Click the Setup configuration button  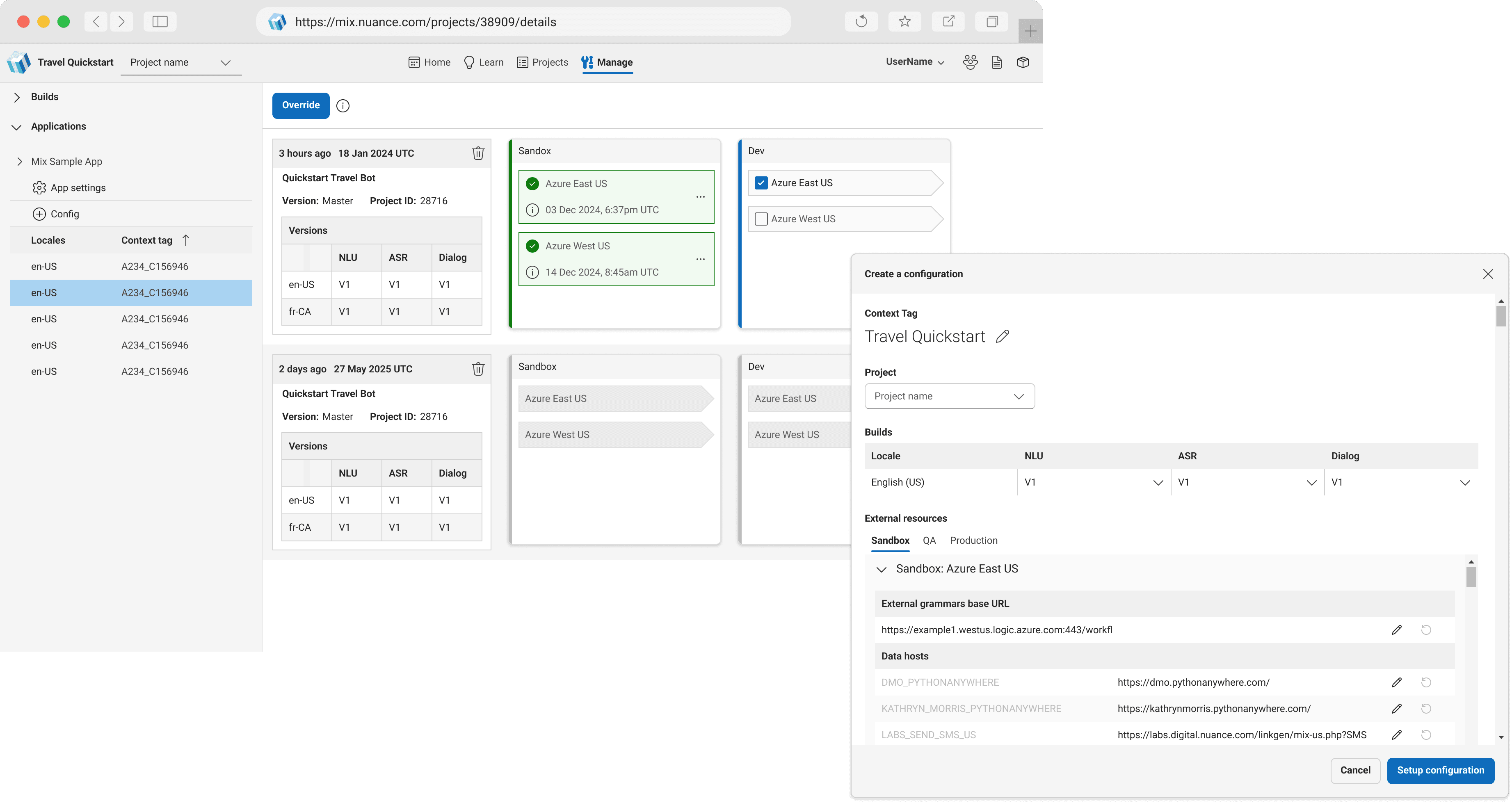pos(1440,770)
